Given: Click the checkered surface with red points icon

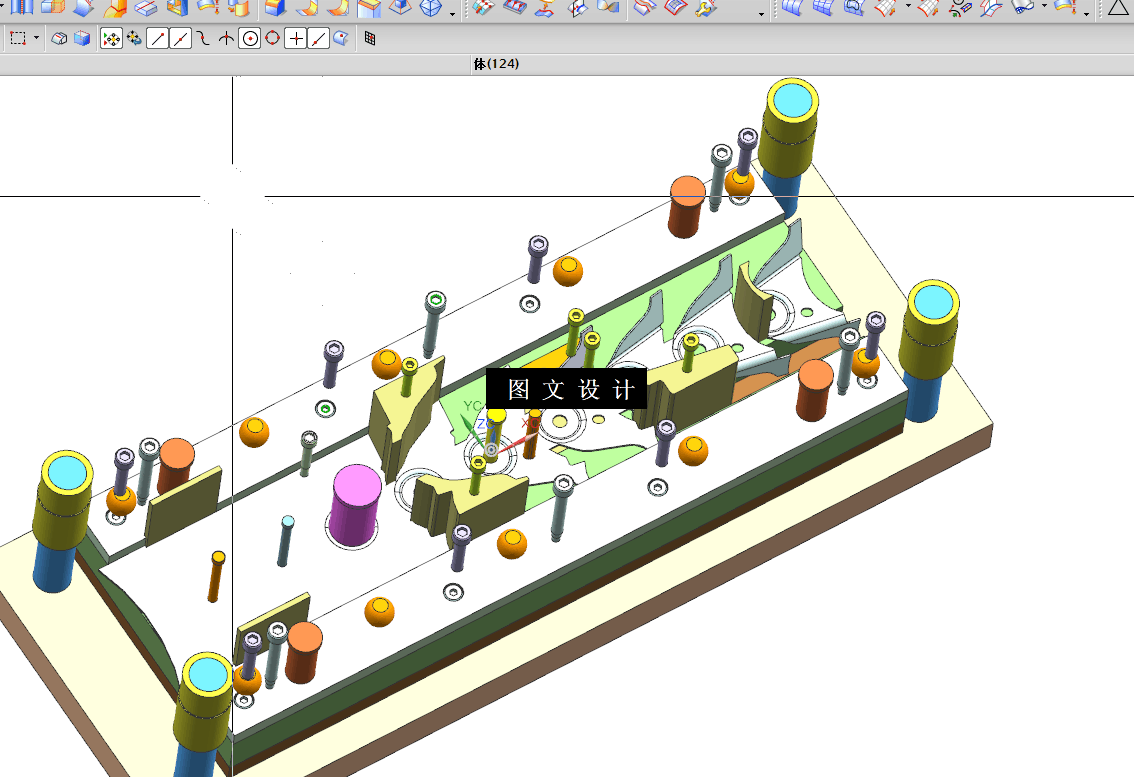Looking at the screenshot, I should pyautogui.click(x=483, y=8).
